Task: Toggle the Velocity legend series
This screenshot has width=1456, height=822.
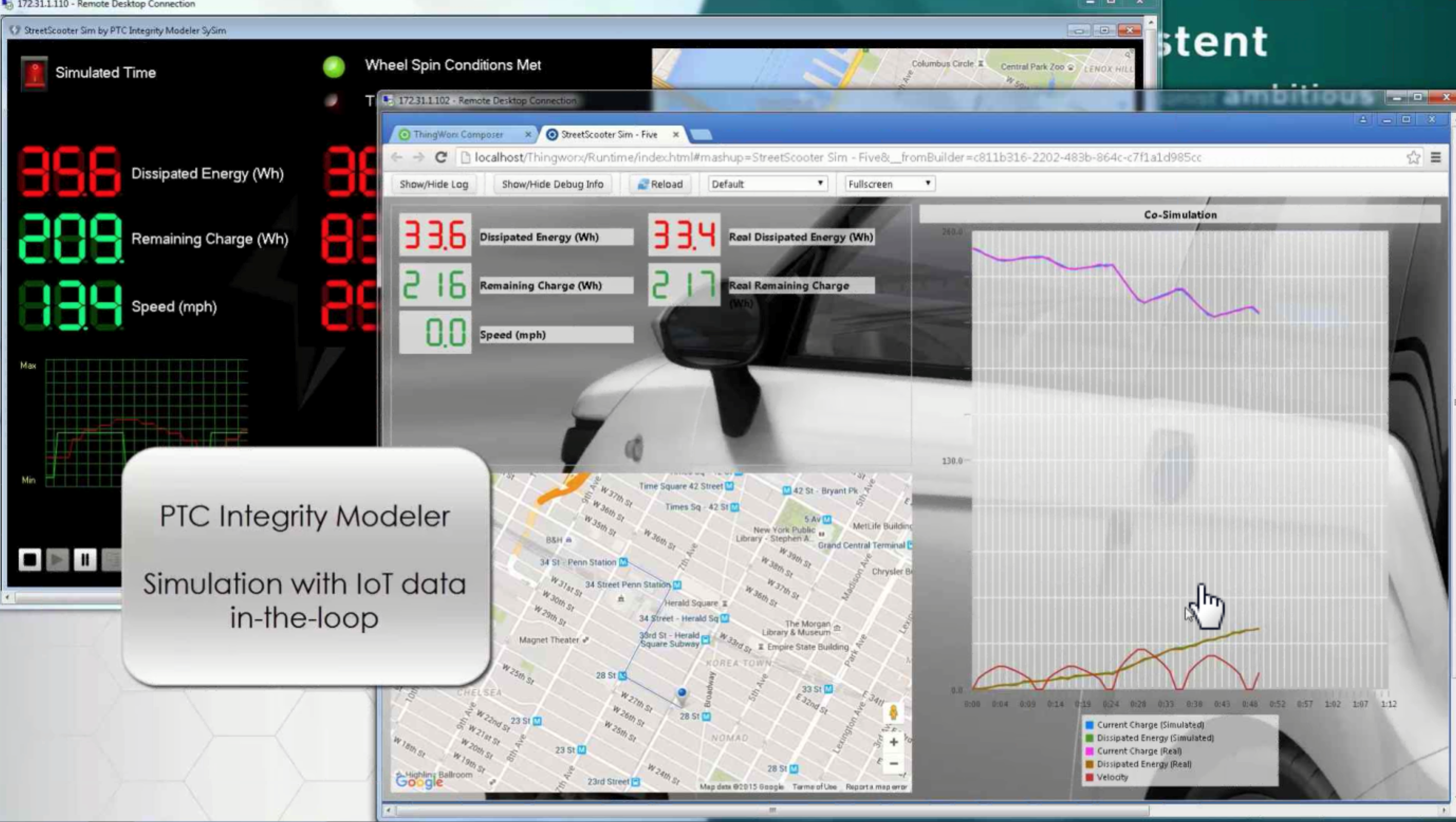Action: pyautogui.click(x=1112, y=777)
